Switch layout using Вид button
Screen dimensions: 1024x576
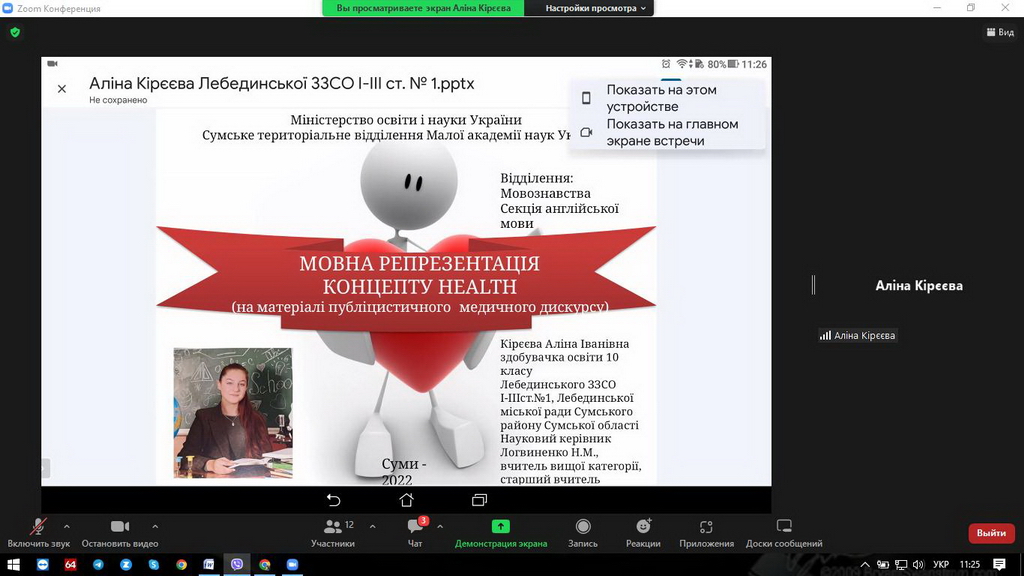(x=999, y=32)
